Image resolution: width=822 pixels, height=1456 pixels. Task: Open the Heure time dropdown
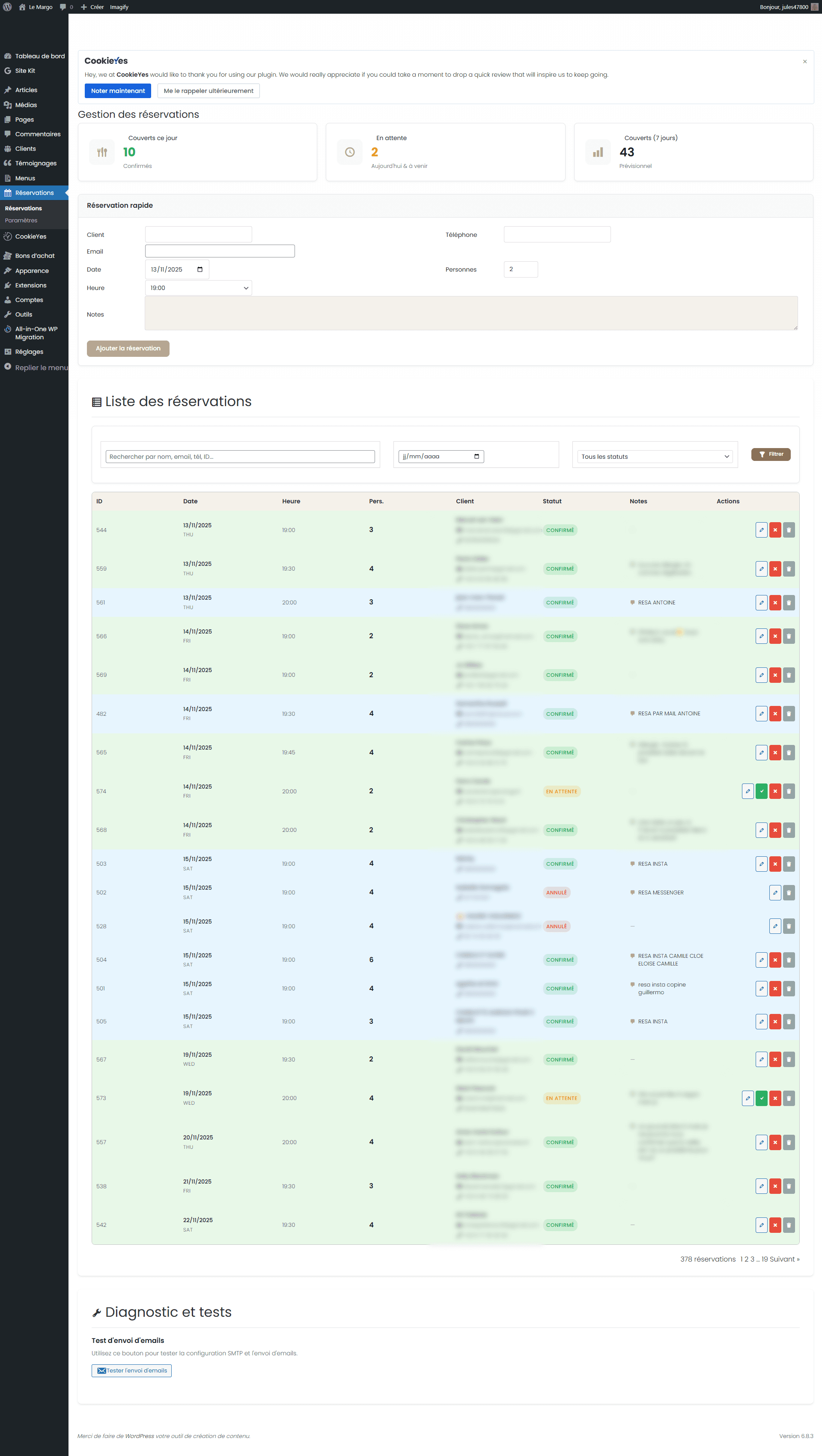198,288
